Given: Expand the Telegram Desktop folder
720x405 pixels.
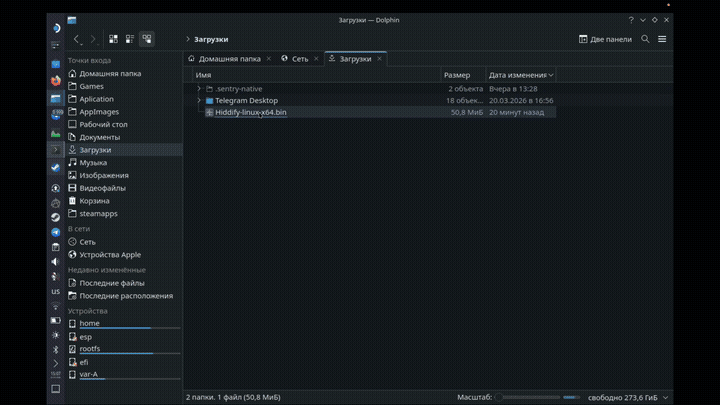Looking at the screenshot, I should coord(199,100).
